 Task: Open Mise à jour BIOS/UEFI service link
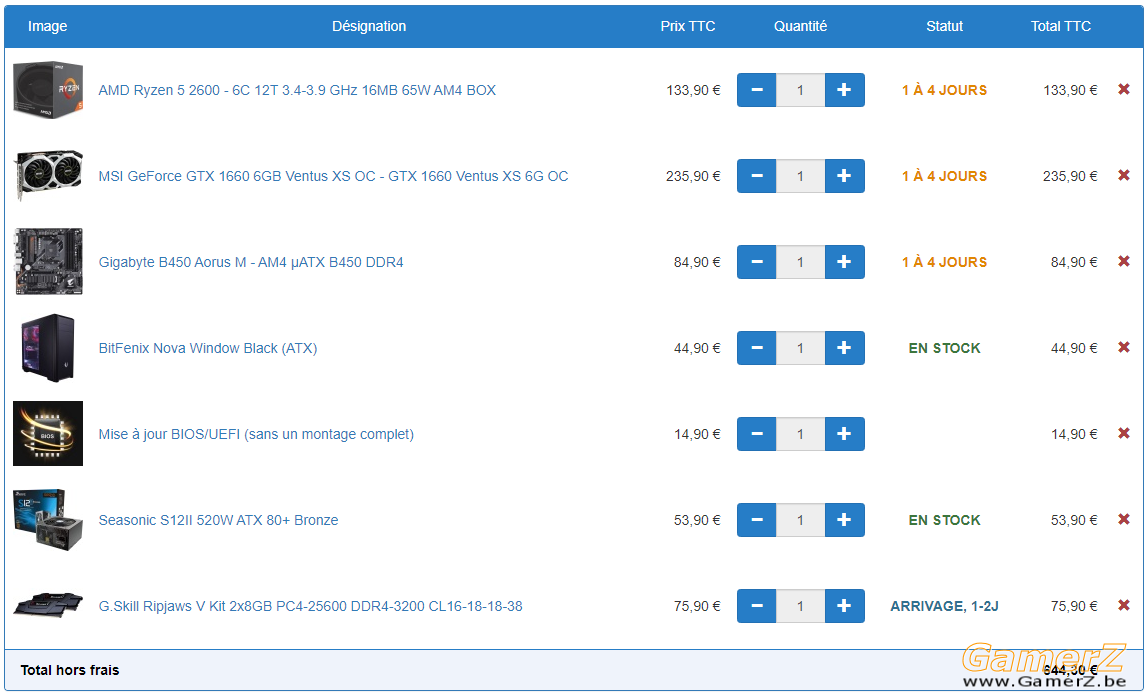tap(256, 434)
